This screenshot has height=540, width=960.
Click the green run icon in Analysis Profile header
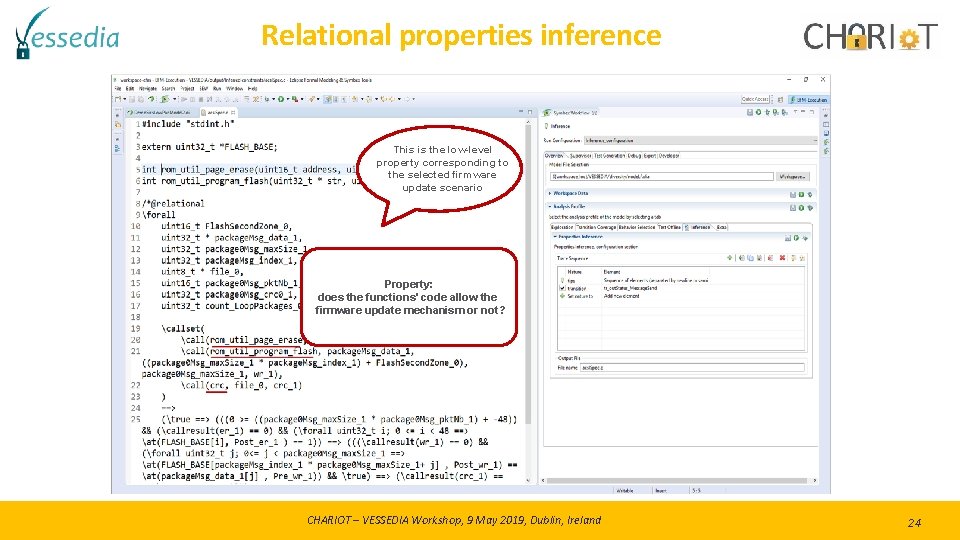801,208
